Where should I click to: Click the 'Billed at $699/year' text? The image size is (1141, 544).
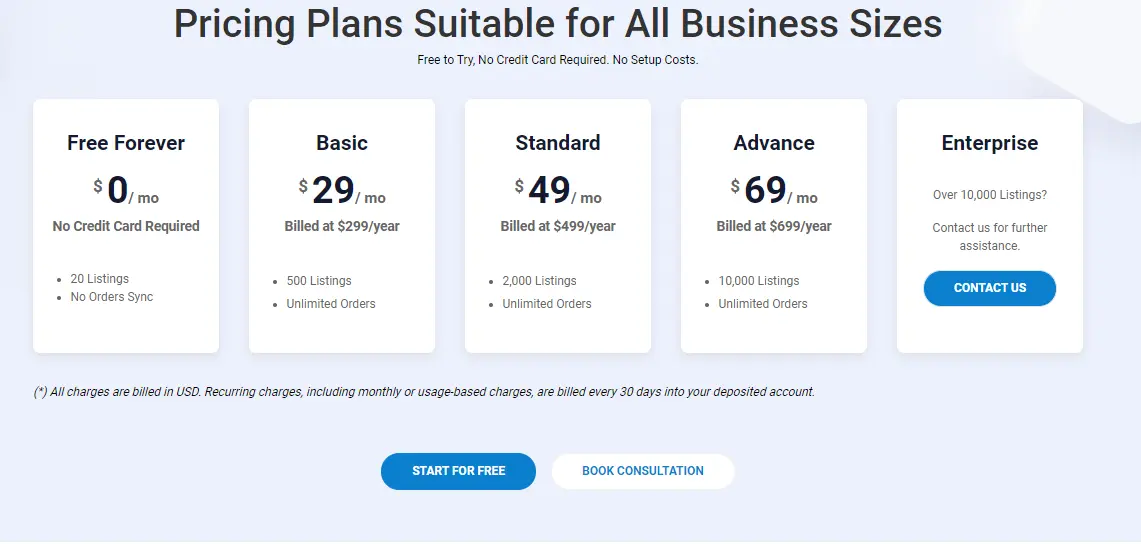click(774, 226)
